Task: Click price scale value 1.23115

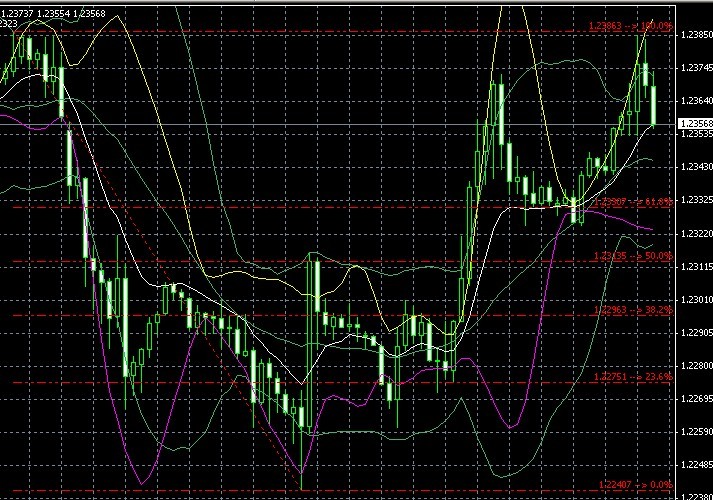Action: pyautogui.click(x=697, y=266)
